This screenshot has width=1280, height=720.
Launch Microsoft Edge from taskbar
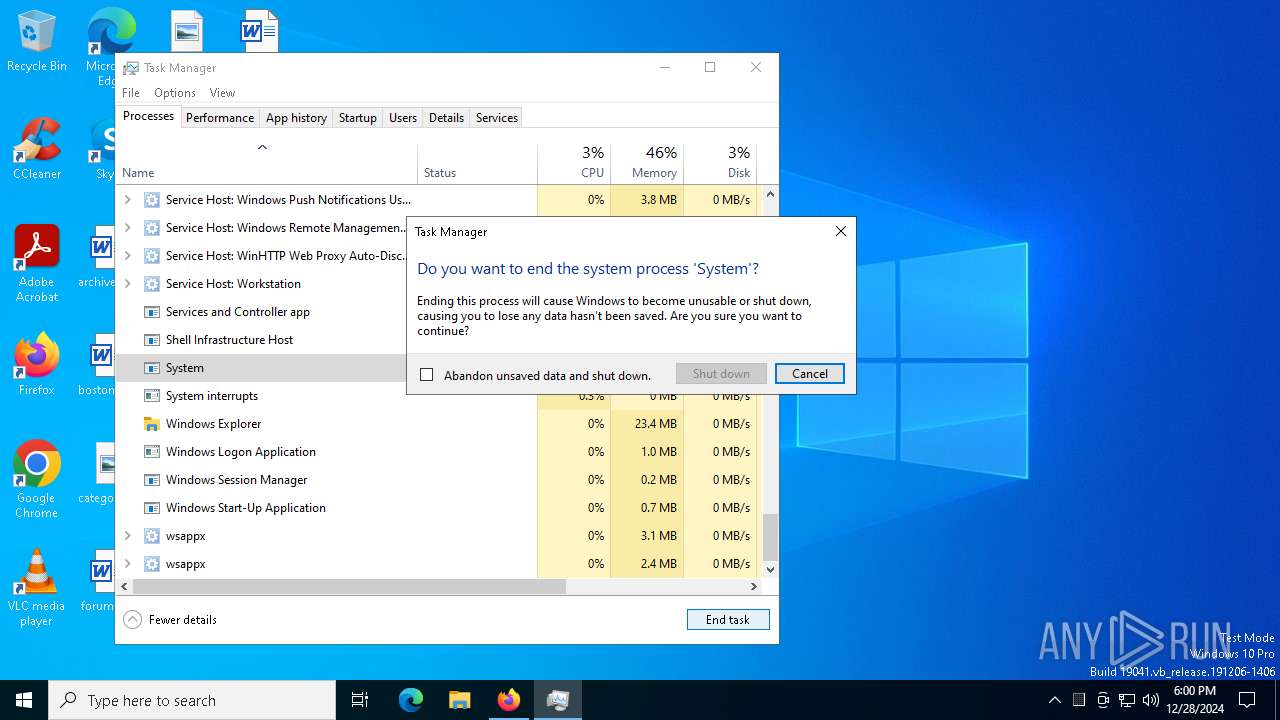point(411,700)
